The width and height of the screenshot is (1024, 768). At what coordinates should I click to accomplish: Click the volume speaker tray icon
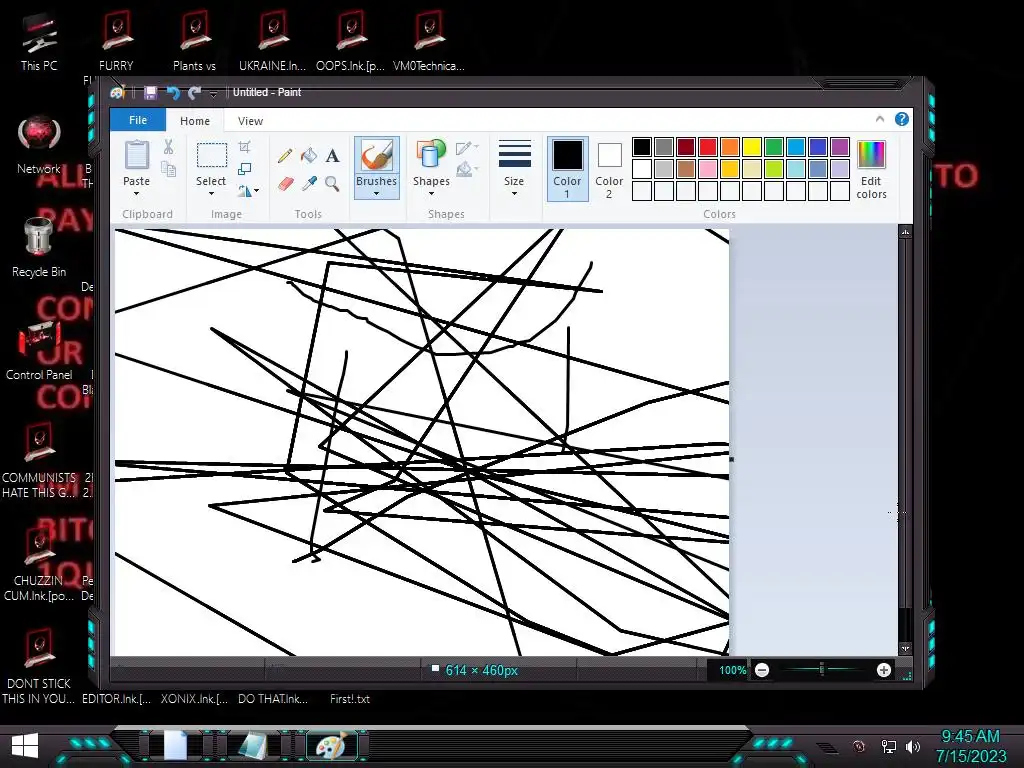pos(912,746)
